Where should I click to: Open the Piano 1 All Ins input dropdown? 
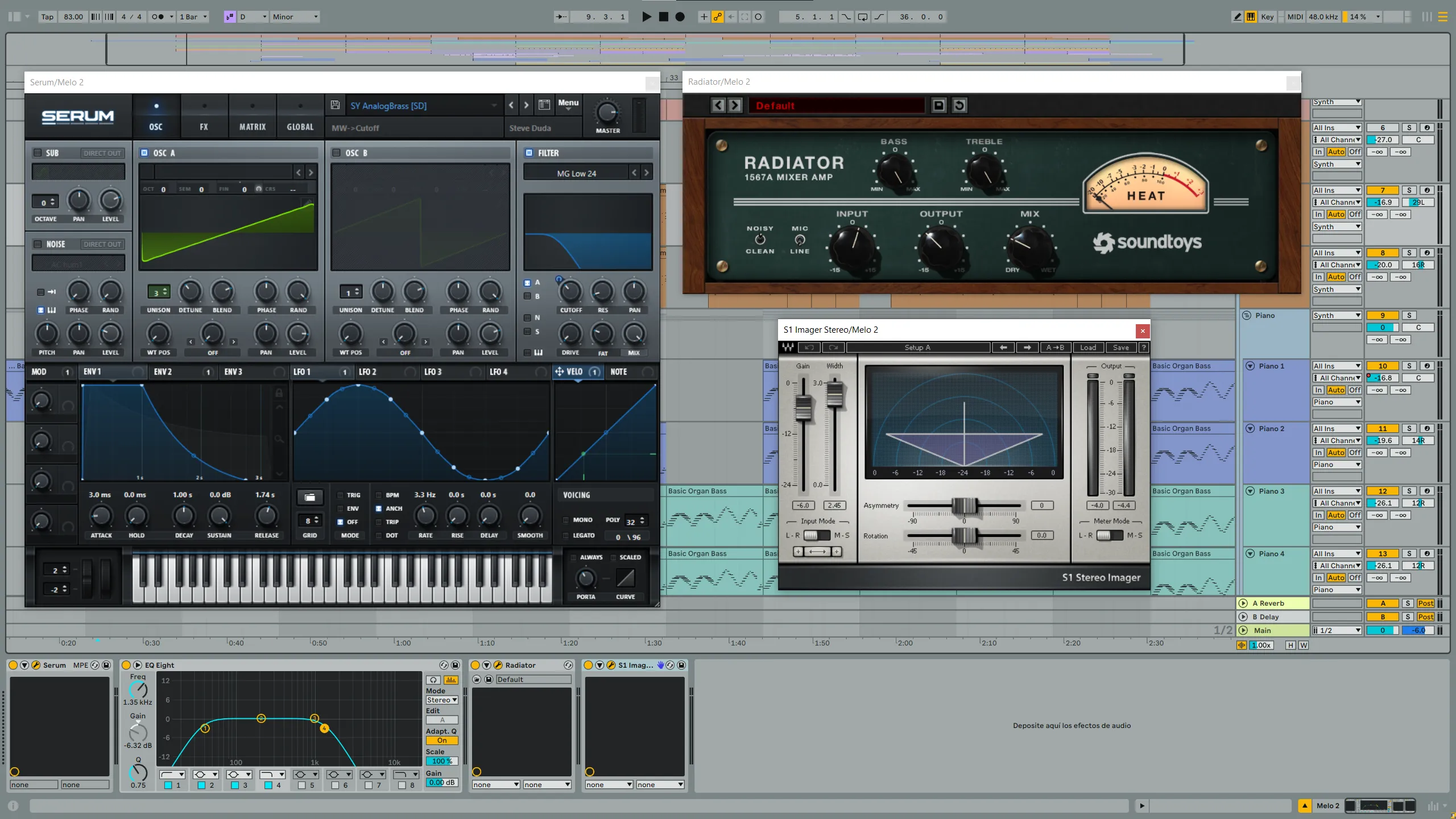[x=1337, y=366]
